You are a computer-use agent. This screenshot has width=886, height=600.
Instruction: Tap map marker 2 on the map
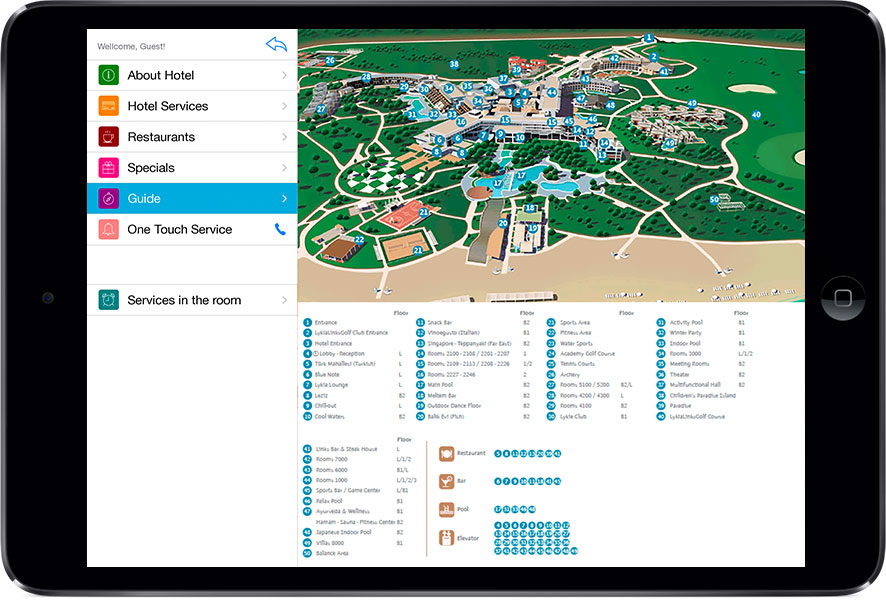click(654, 57)
